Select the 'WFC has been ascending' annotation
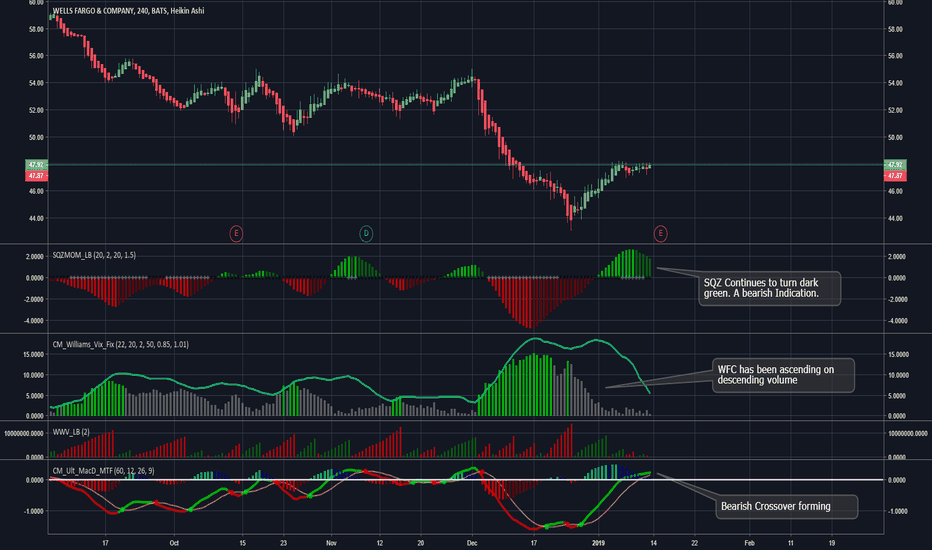Viewport: 932px width, 550px height. point(783,375)
